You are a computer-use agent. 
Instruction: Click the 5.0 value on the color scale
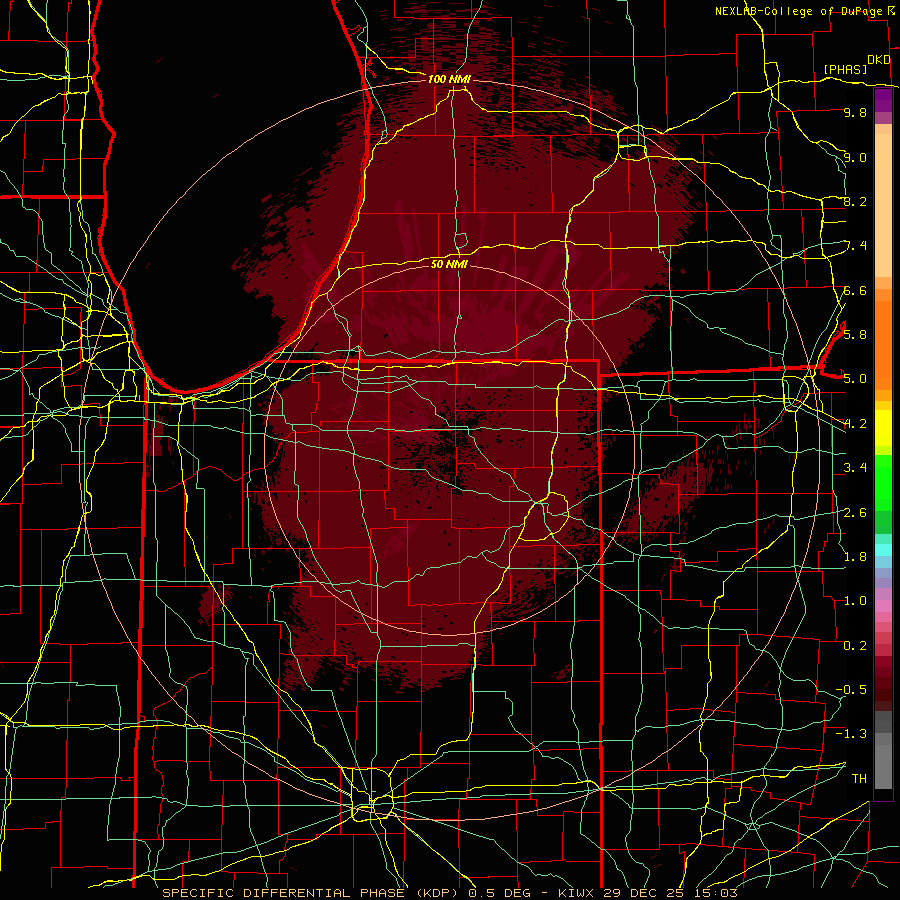[855, 379]
